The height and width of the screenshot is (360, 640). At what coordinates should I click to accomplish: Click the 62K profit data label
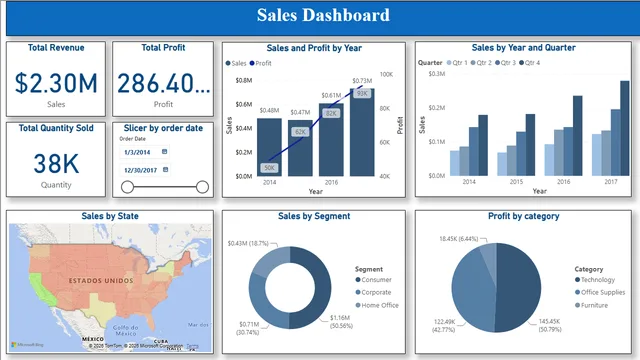[x=300, y=131]
